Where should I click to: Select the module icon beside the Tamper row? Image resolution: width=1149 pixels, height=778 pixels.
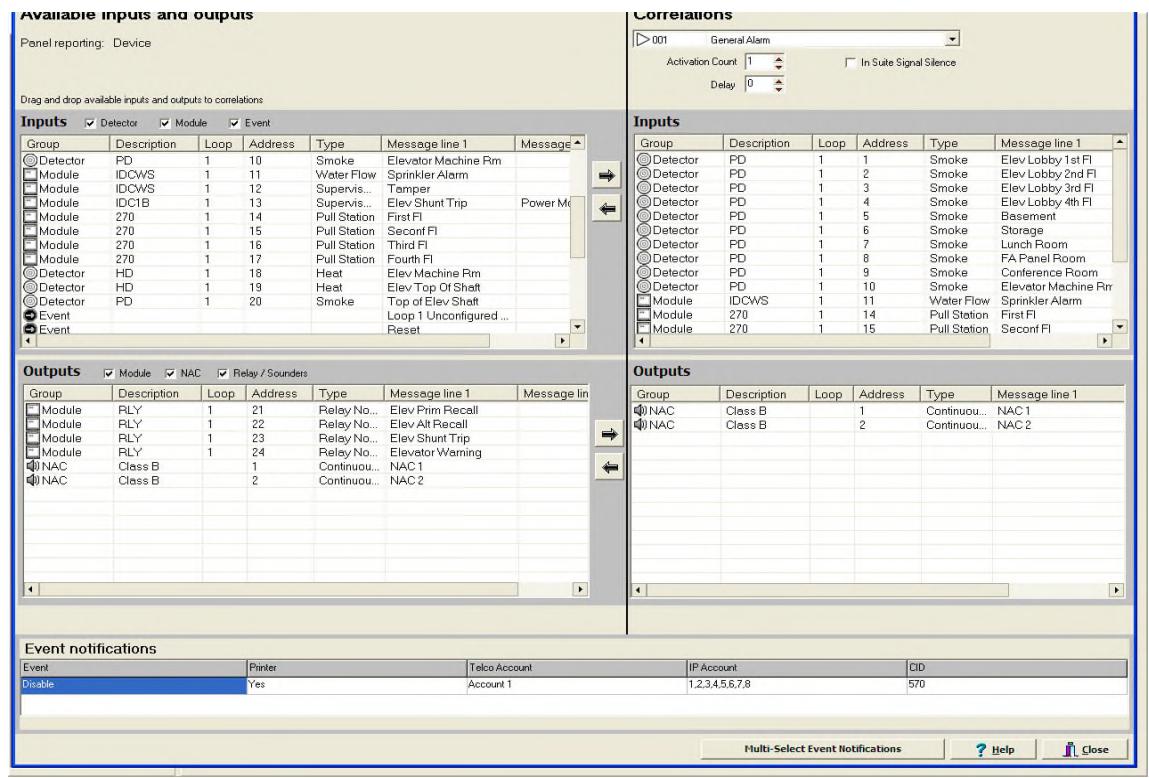[30, 188]
